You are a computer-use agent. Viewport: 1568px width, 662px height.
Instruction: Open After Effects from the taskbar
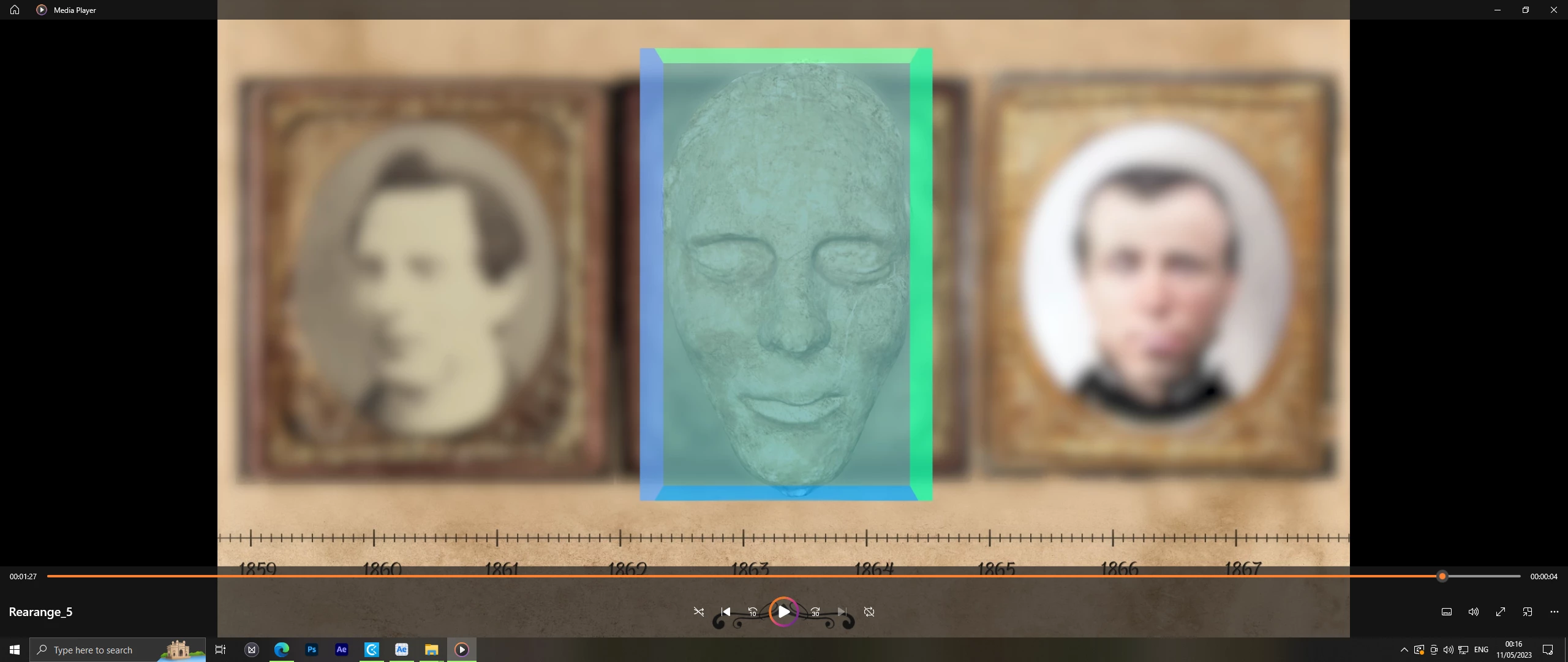coord(342,650)
